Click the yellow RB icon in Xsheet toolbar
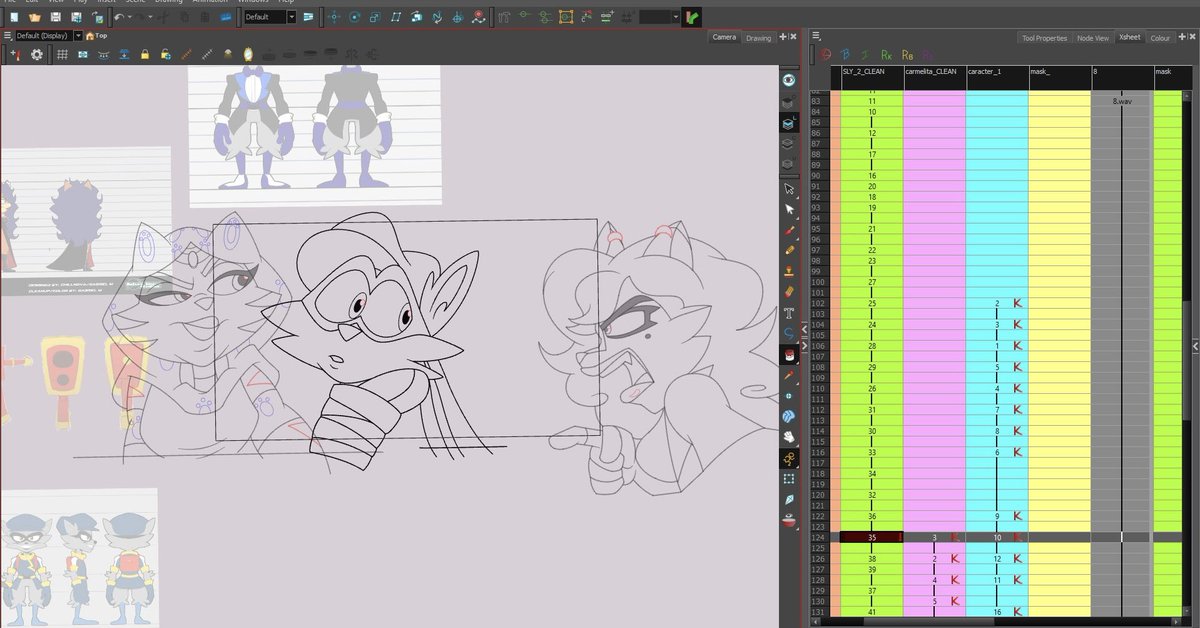Viewport: 1200px width, 628px height. tap(907, 55)
